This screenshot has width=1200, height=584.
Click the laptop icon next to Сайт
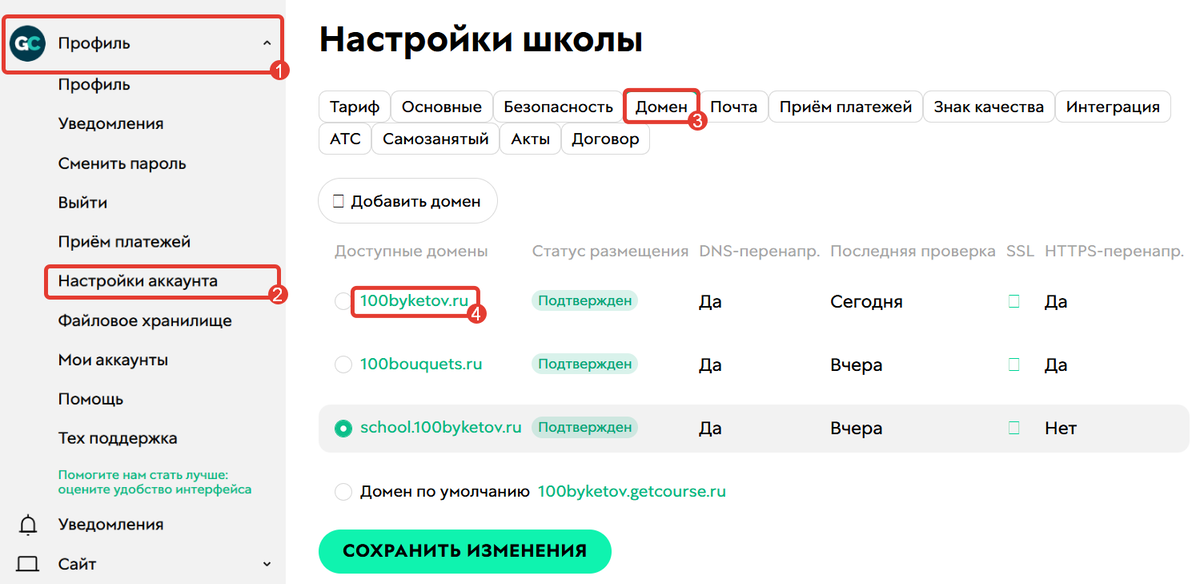pos(28,564)
